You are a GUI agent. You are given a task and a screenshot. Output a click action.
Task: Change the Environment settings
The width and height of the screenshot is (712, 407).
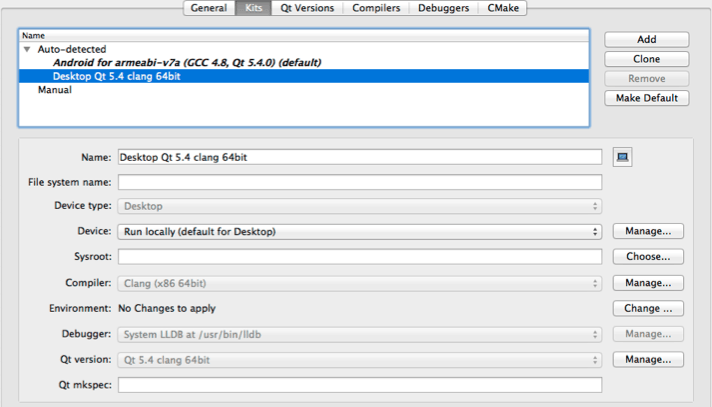point(648,308)
